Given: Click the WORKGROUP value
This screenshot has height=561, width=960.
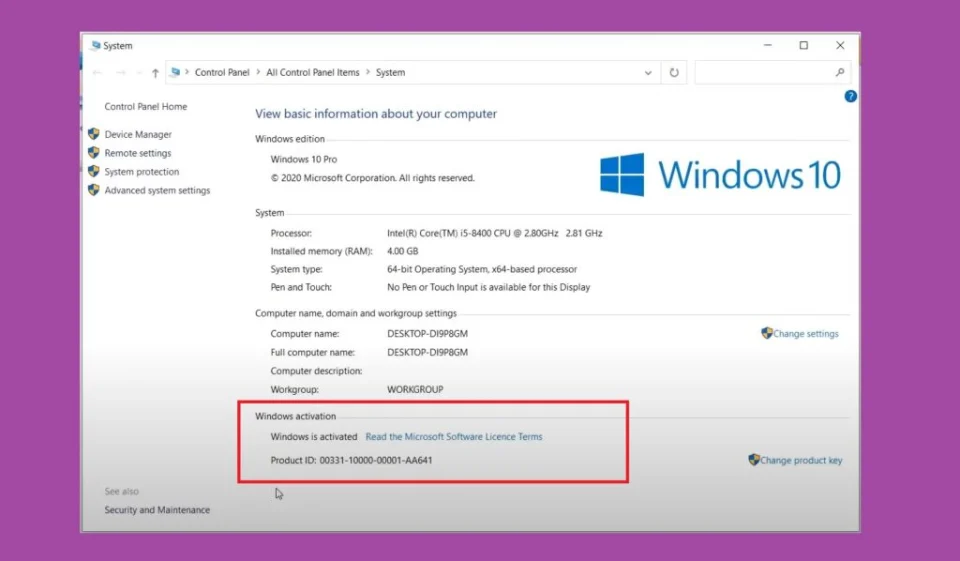Looking at the screenshot, I should [415, 390].
